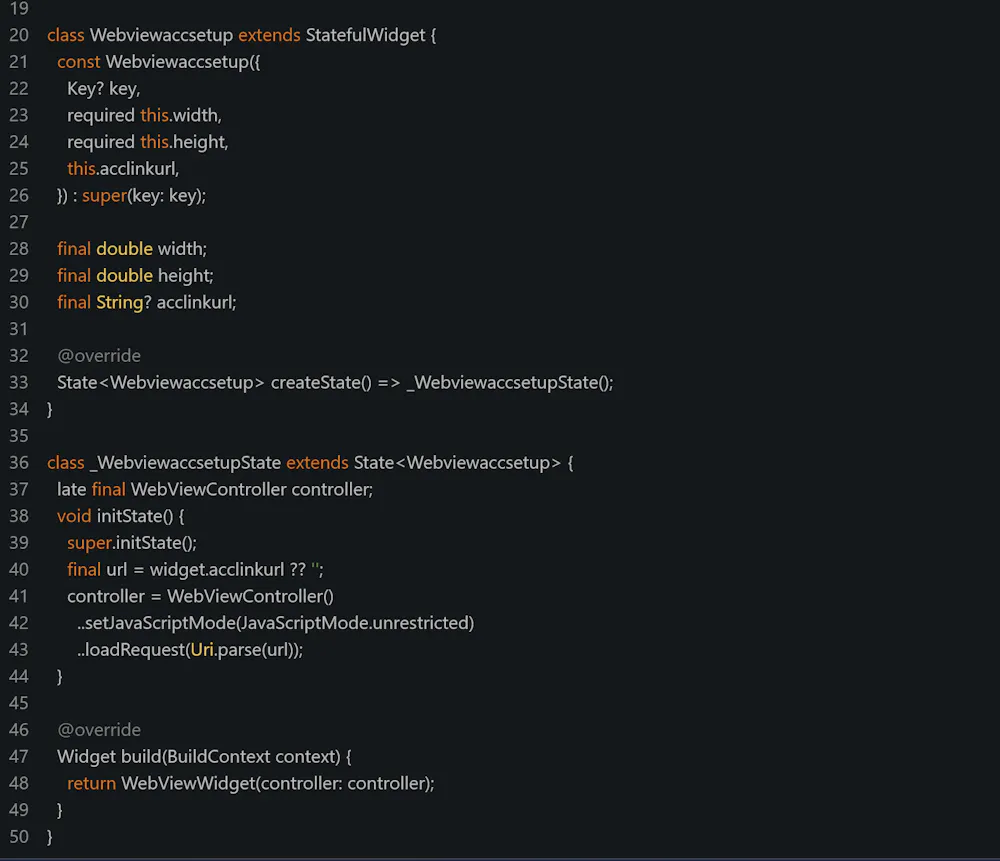Click the "return" keyword on line 48

[92, 783]
